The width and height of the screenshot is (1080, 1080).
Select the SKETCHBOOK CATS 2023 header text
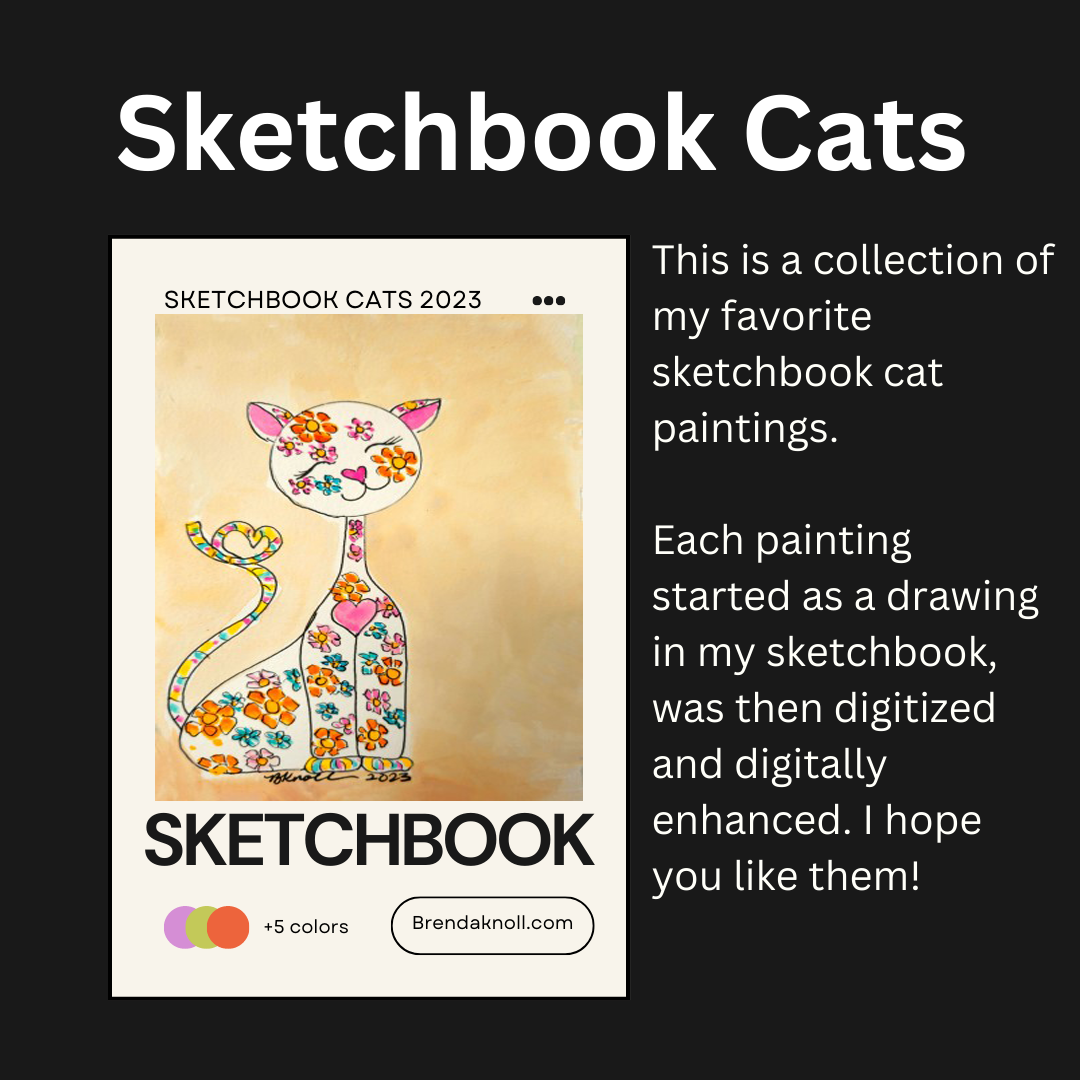[322, 300]
